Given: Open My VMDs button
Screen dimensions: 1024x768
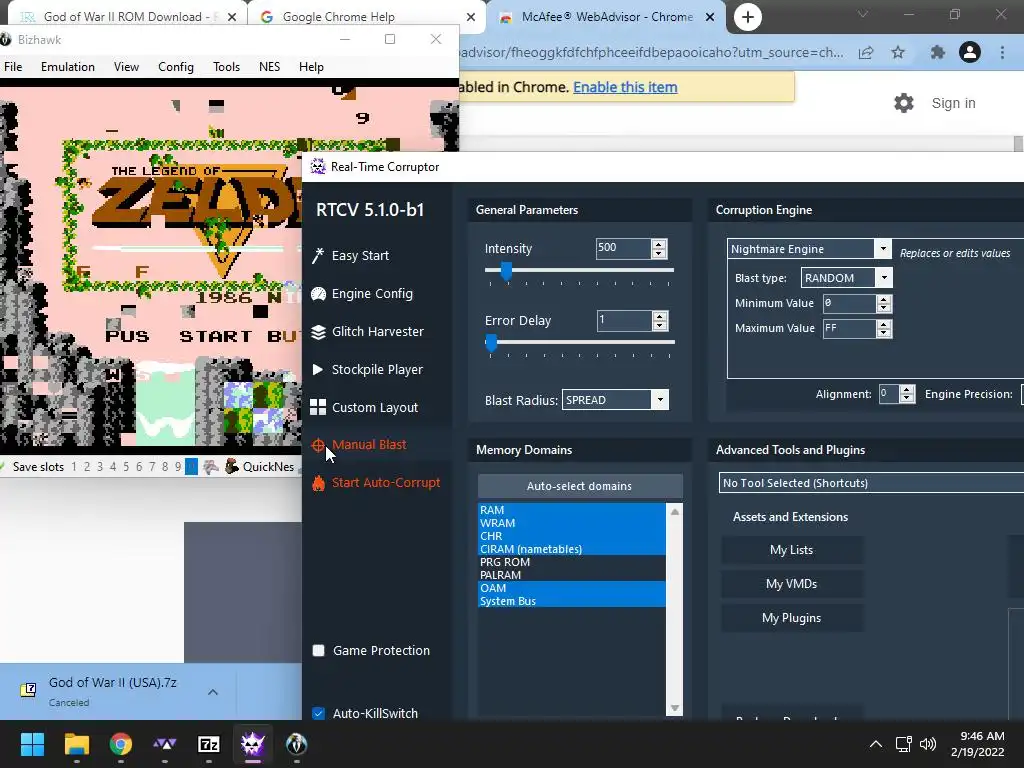Looking at the screenshot, I should (792, 584).
